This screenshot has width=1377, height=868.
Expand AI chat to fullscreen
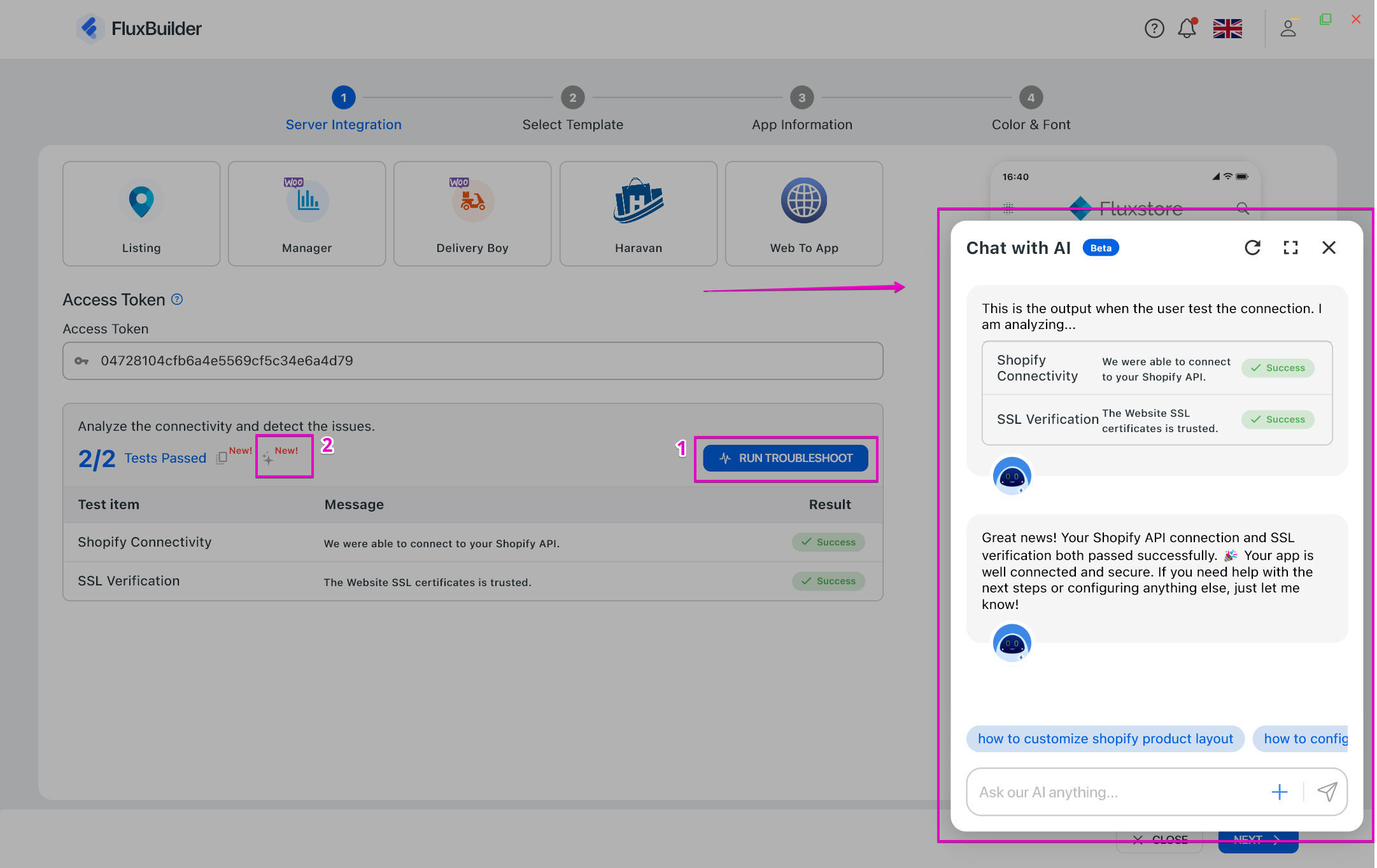1290,248
